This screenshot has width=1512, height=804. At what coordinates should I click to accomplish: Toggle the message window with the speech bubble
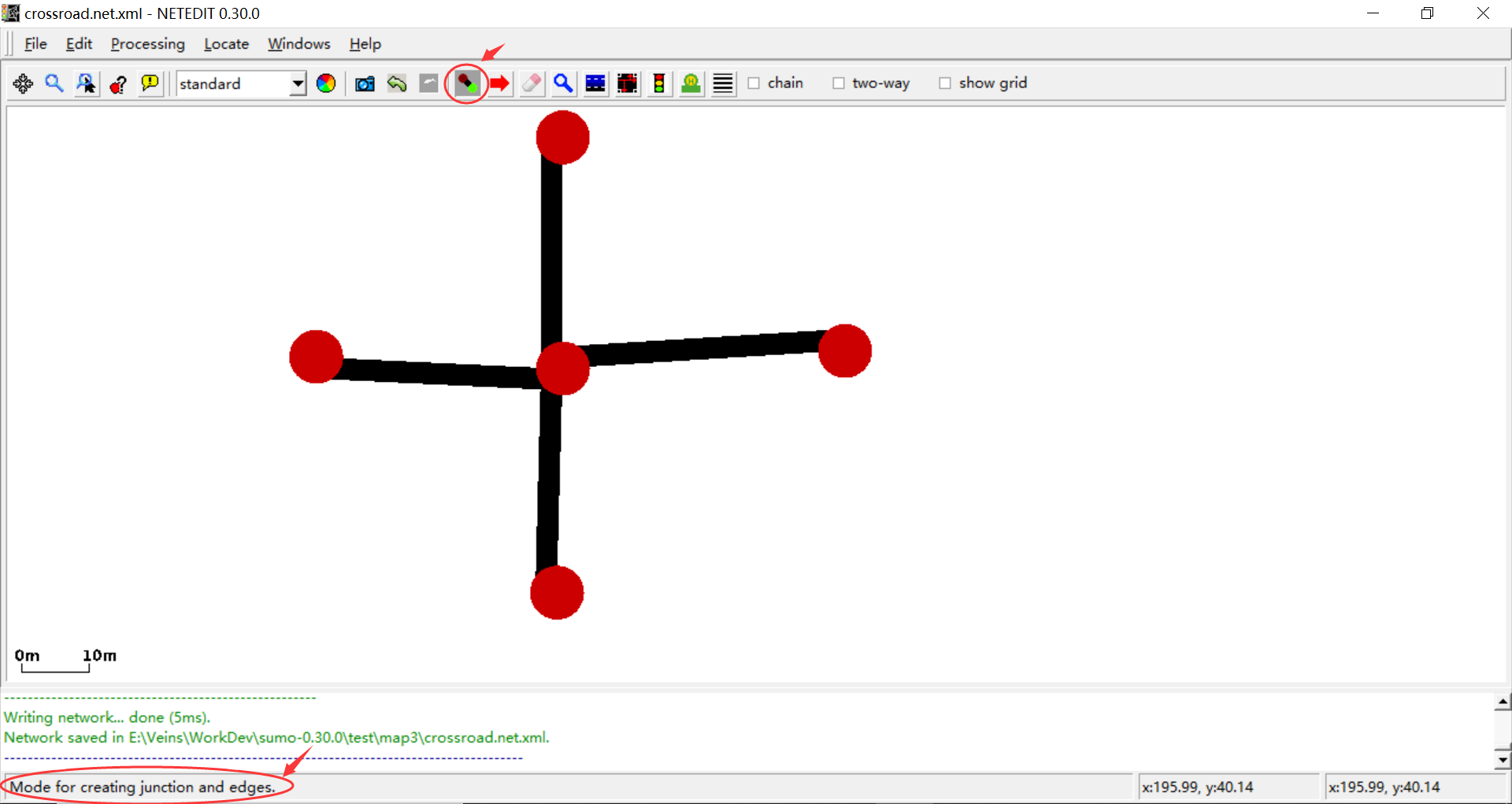pyautogui.click(x=150, y=83)
